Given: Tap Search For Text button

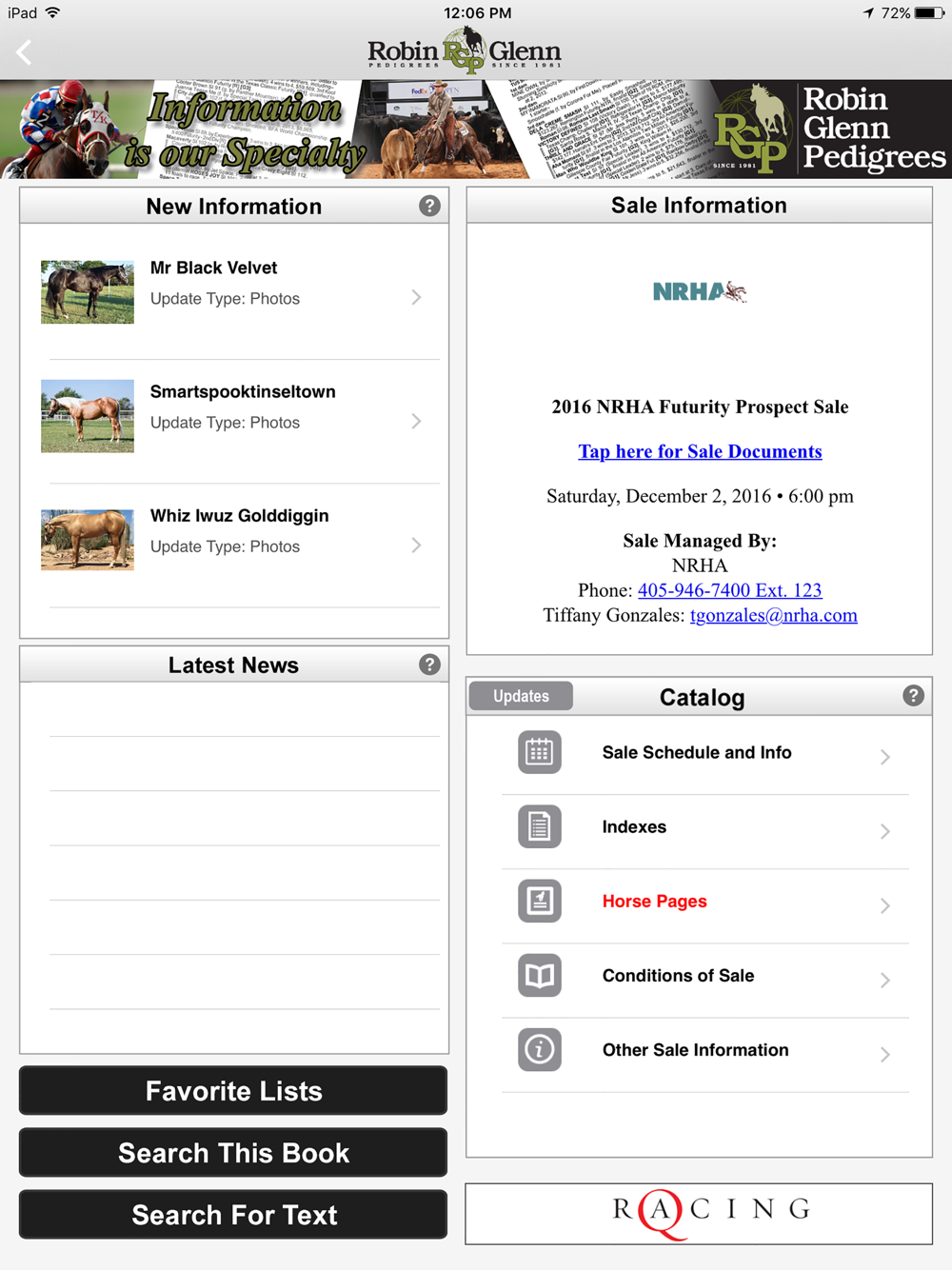Looking at the screenshot, I should pos(233,1215).
